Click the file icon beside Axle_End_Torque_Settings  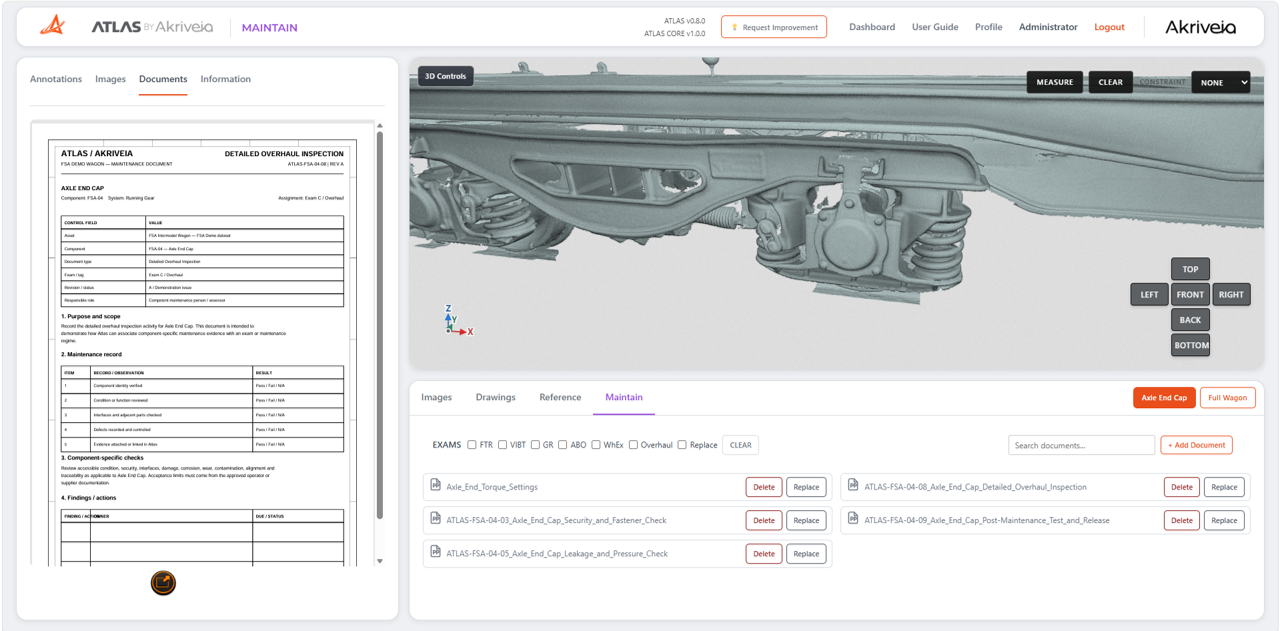[435, 486]
